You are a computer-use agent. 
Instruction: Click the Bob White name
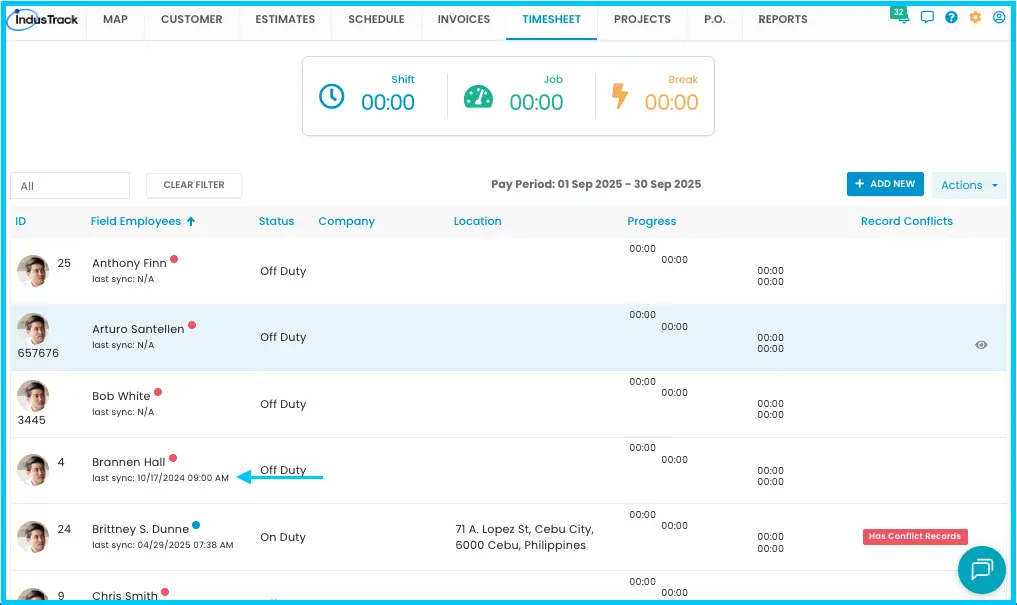coord(121,396)
